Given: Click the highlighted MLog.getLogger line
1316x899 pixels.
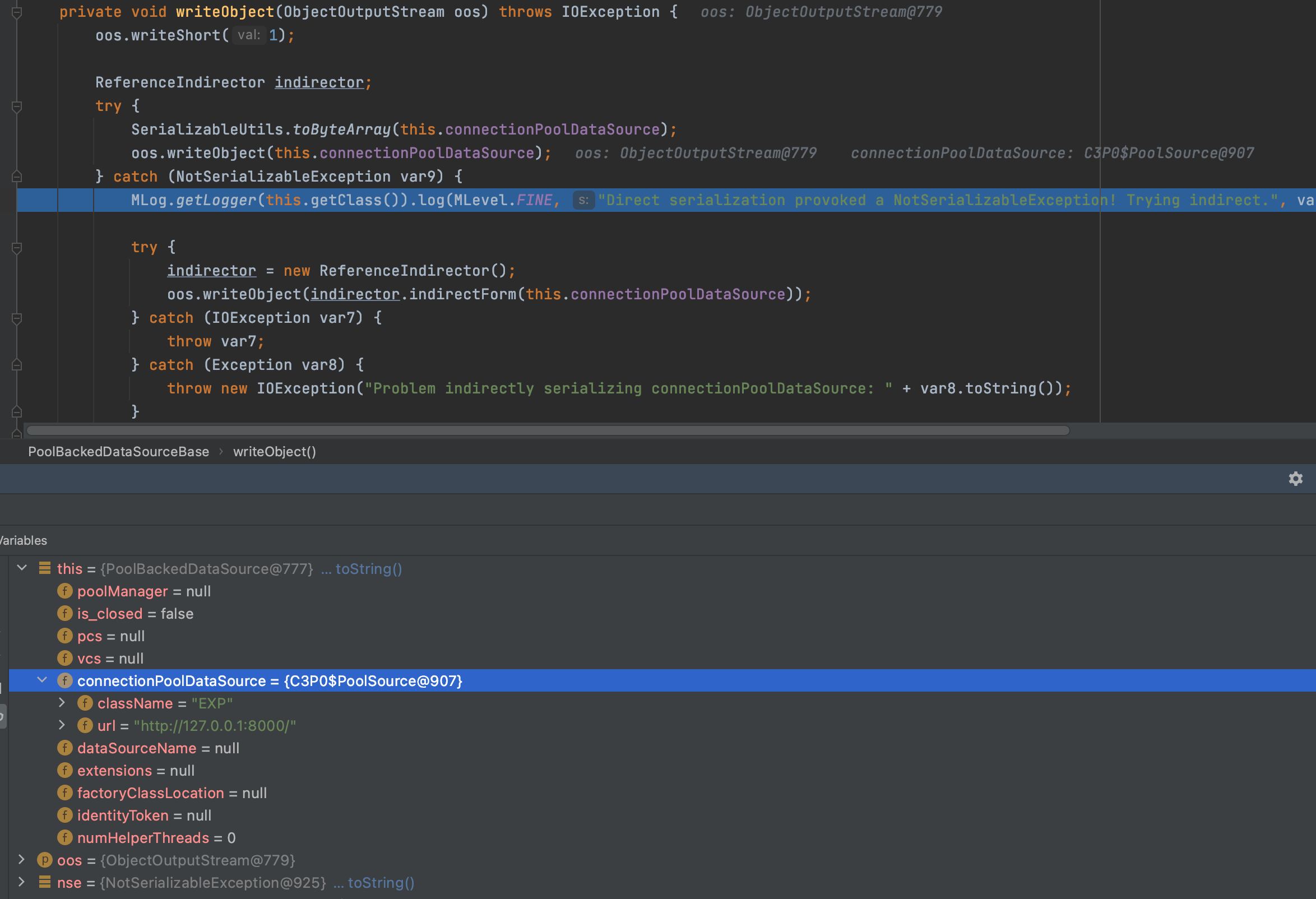Looking at the screenshot, I should point(666,200).
